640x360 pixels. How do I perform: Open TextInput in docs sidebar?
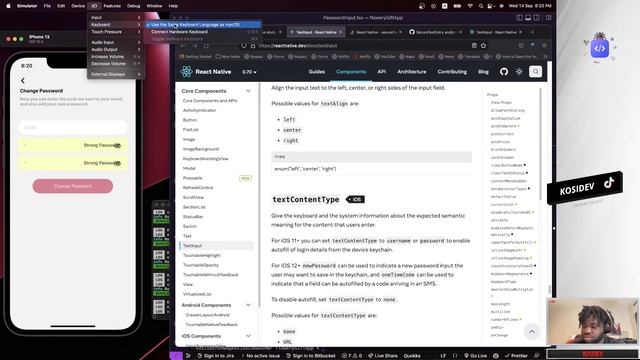click(217, 246)
